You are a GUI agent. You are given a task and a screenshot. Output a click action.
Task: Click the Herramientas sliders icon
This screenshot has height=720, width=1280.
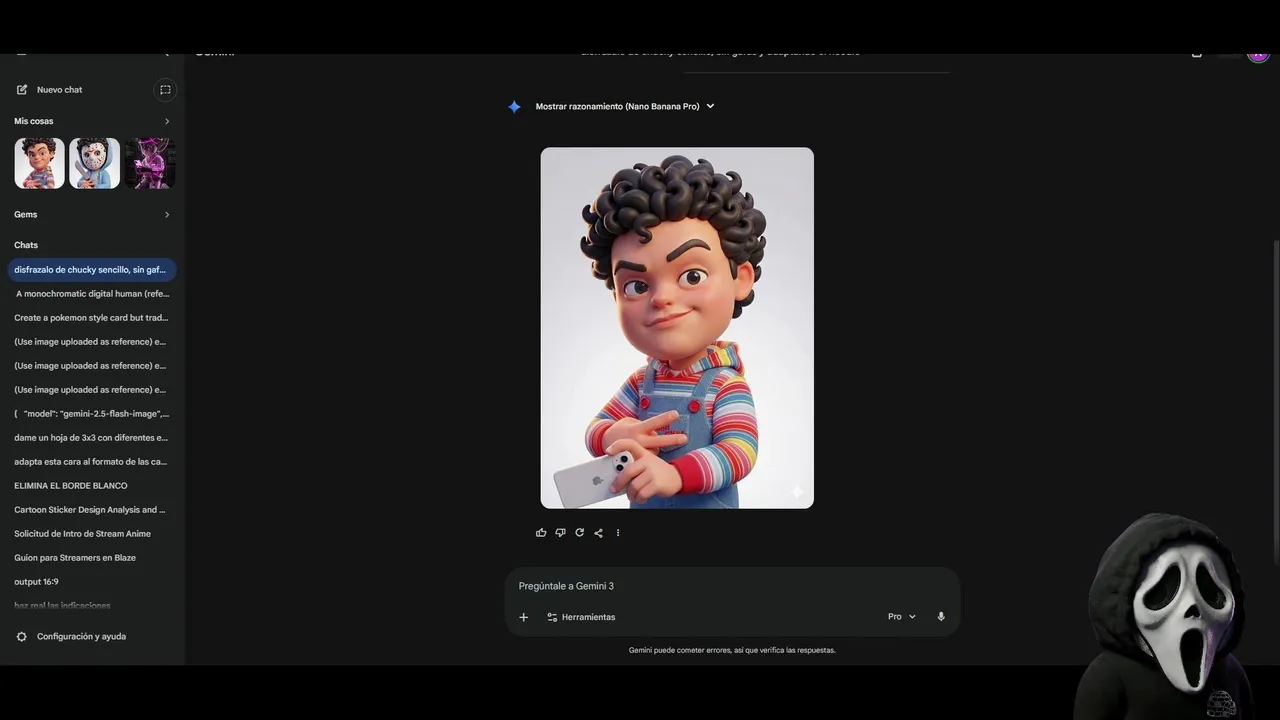coord(552,617)
